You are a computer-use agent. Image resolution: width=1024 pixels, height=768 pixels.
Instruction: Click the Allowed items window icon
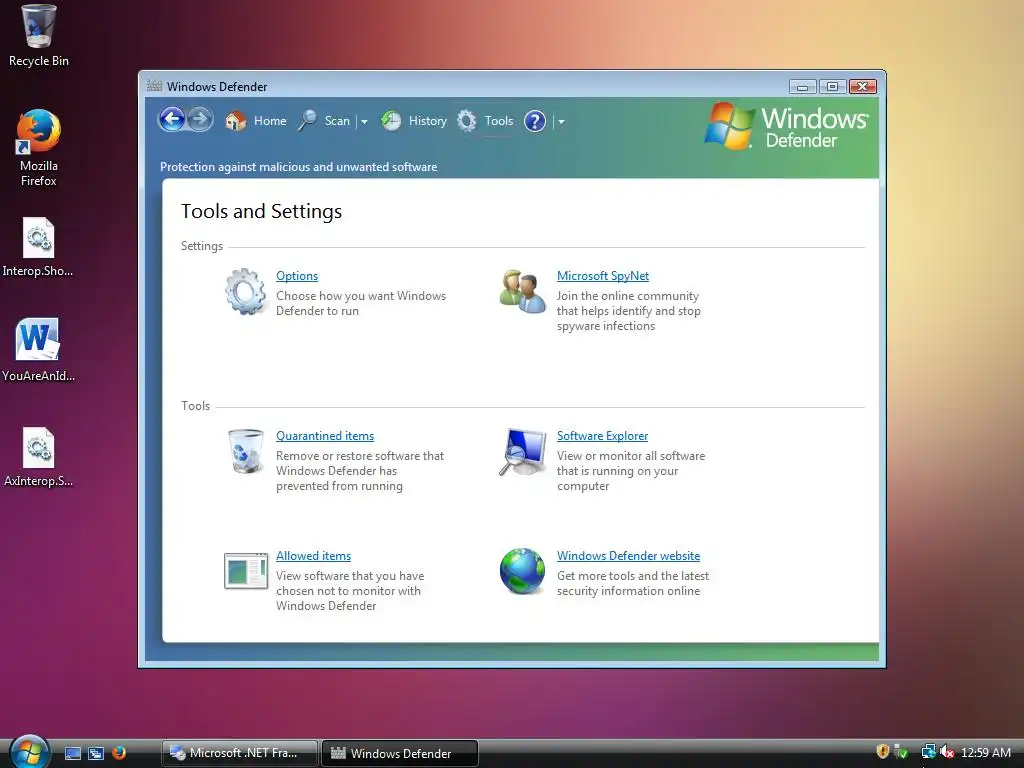pyautogui.click(x=246, y=571)
